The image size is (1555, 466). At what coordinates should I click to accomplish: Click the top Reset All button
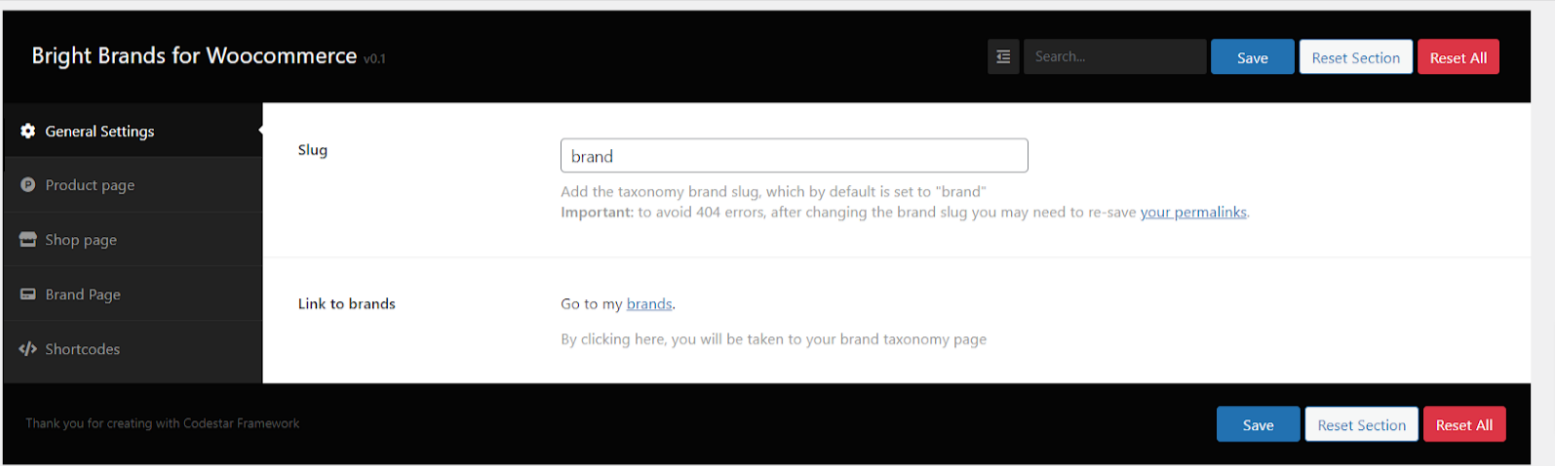click(x=1458, y=57)
